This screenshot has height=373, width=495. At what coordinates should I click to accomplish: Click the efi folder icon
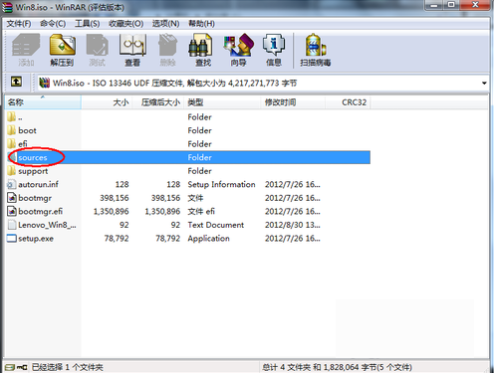12,144
